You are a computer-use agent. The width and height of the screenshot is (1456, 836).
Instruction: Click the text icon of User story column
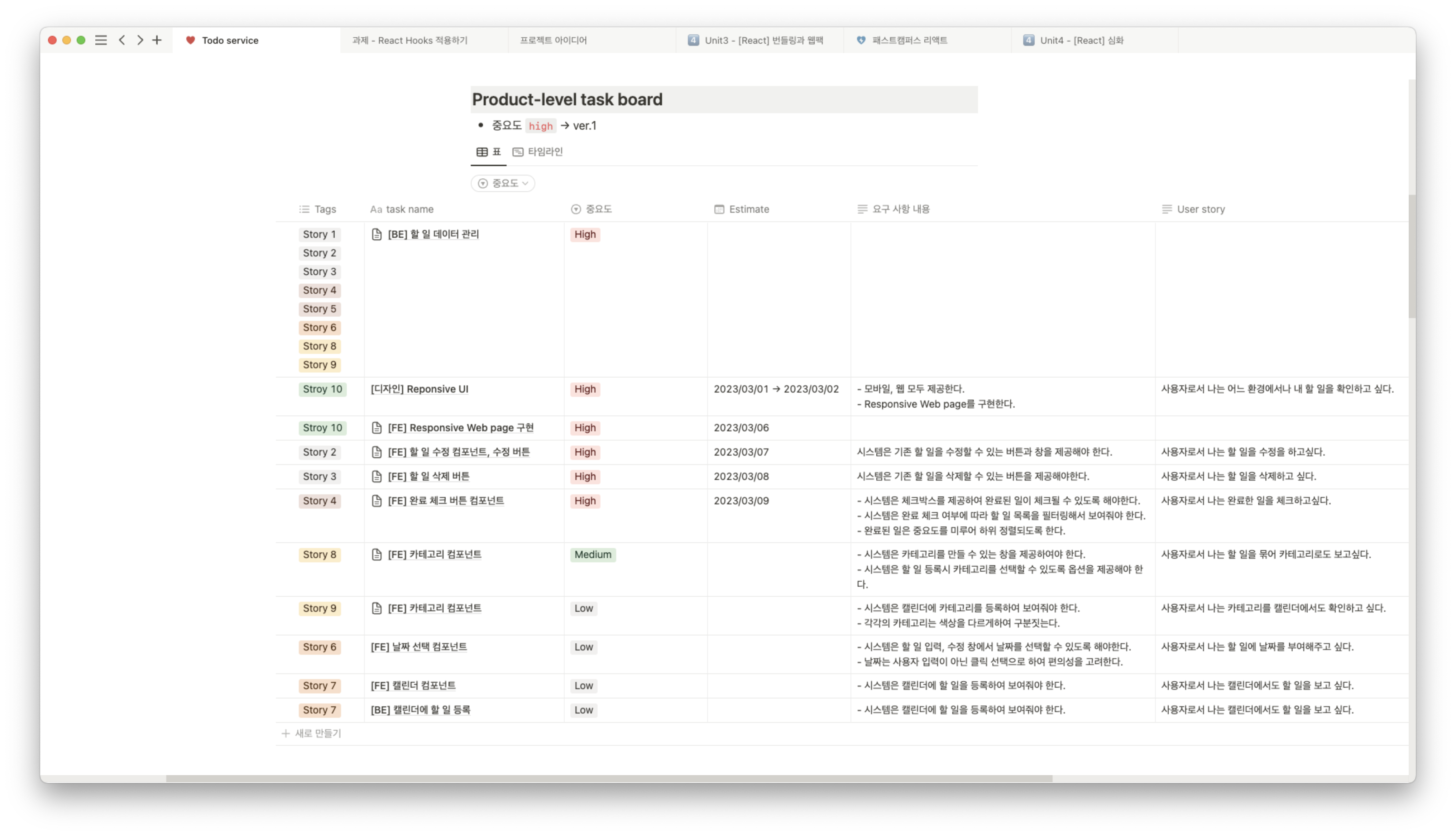pyautogui.click(x=1167, y=209)
